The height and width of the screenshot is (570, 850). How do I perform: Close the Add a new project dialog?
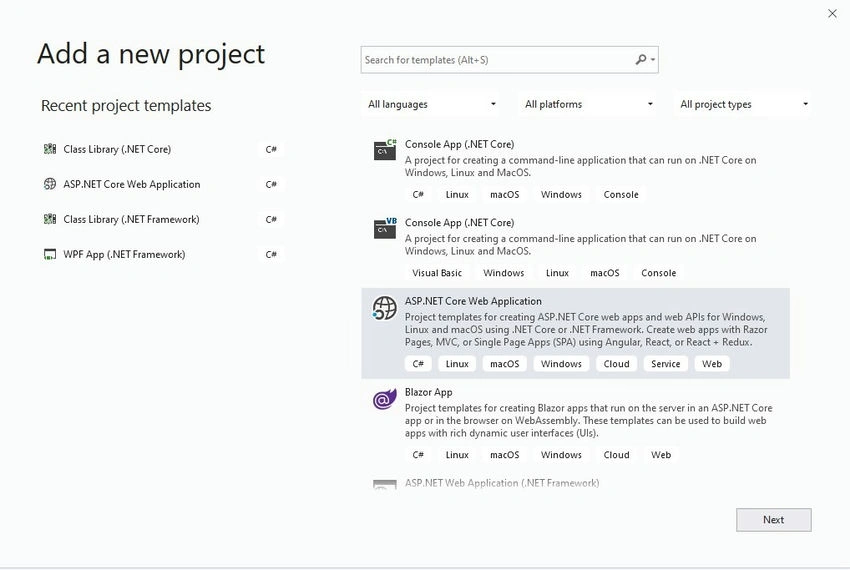coord(832,14)
